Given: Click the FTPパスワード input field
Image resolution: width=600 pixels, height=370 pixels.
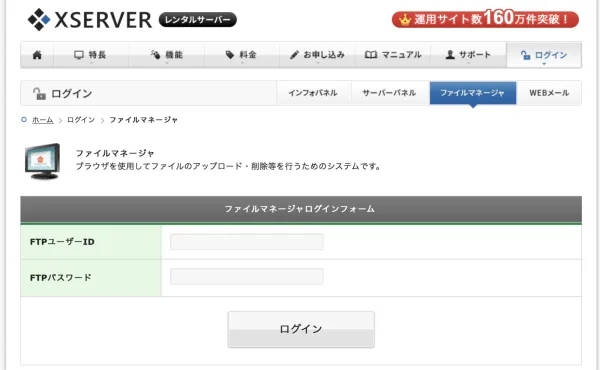Looking at the screenshot, I should (247, 277).
